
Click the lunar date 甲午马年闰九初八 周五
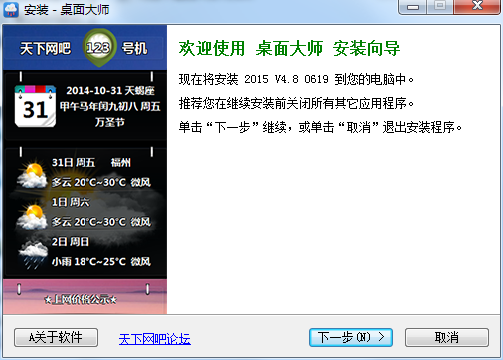tap(110, 106)
